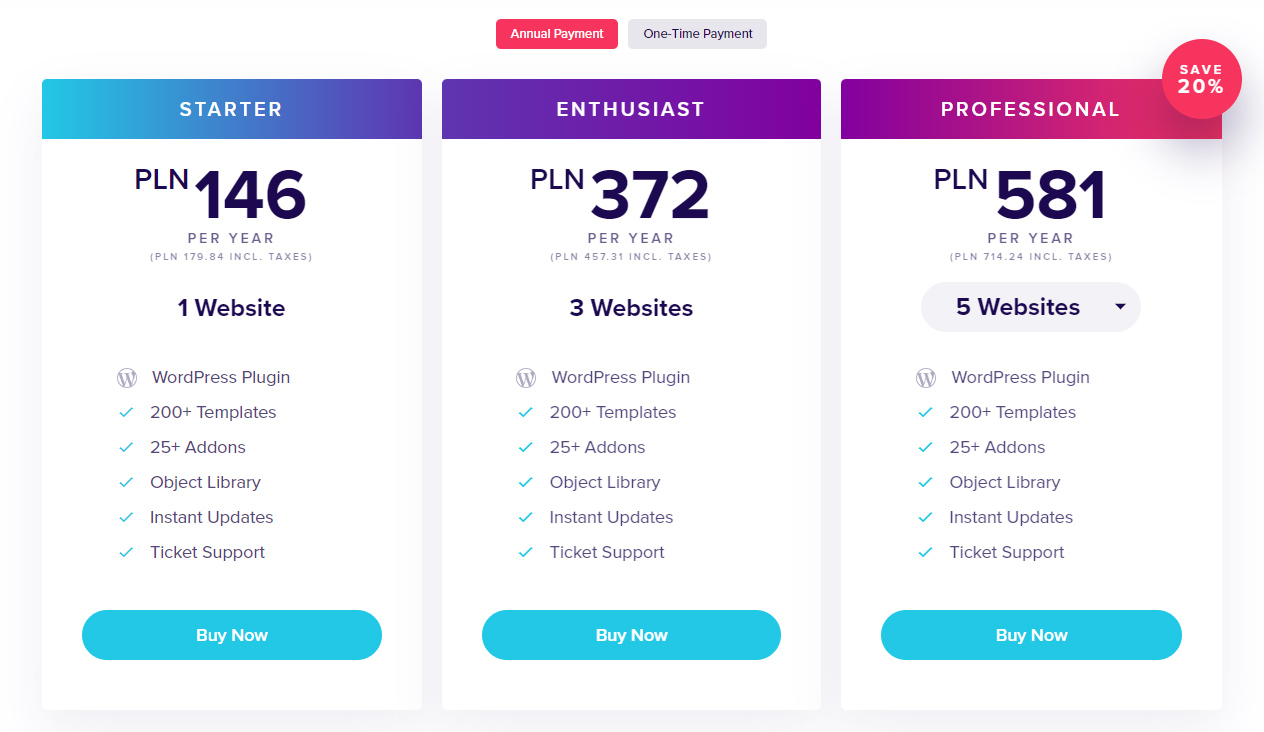
Task: Click the WordPress logo in Professional plan
Action: (926, 378)
